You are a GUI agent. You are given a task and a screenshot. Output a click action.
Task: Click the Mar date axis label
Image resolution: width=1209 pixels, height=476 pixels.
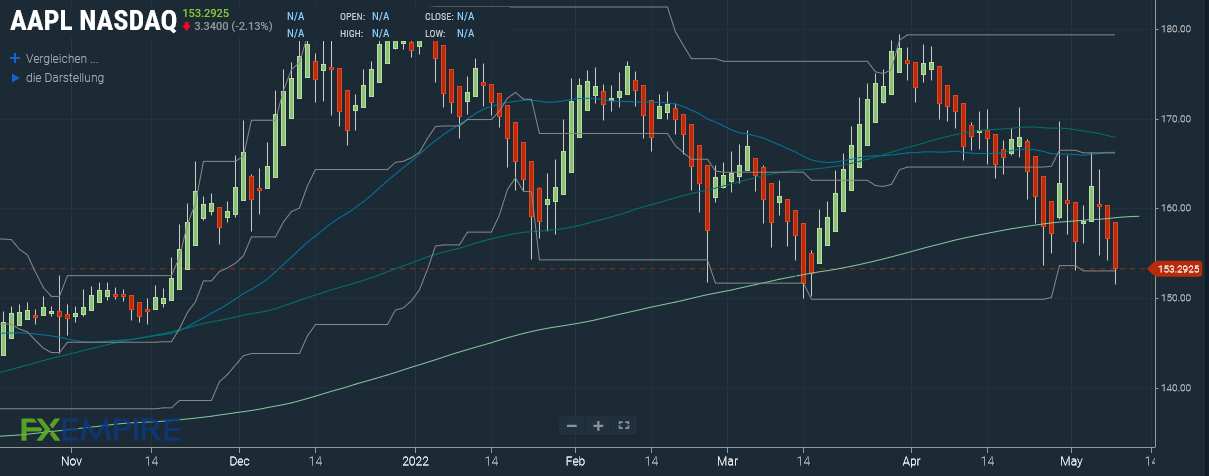point(728,462)
